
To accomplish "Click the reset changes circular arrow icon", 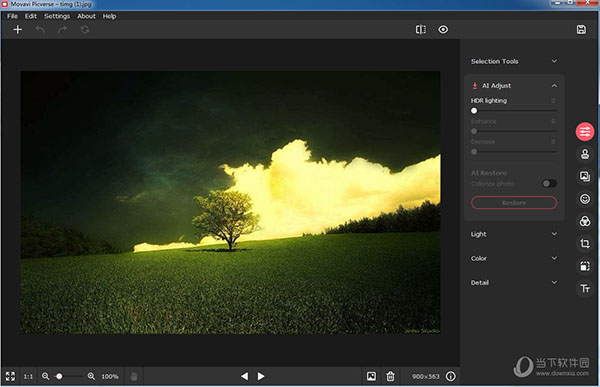I will click(x=85, y=29).
